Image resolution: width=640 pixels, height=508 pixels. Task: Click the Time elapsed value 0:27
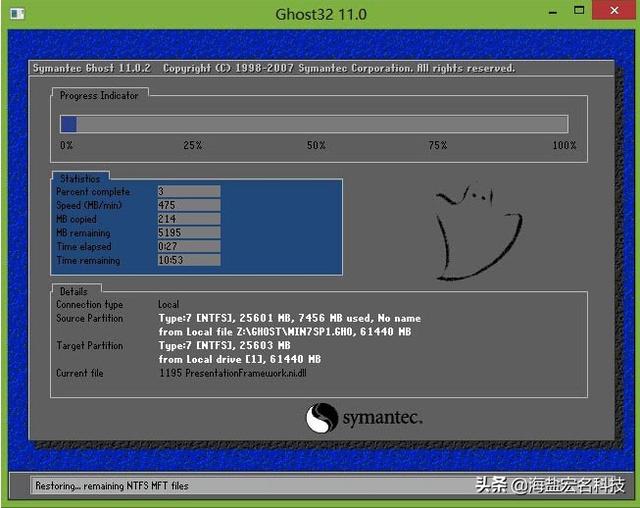[x=189, y=246]
